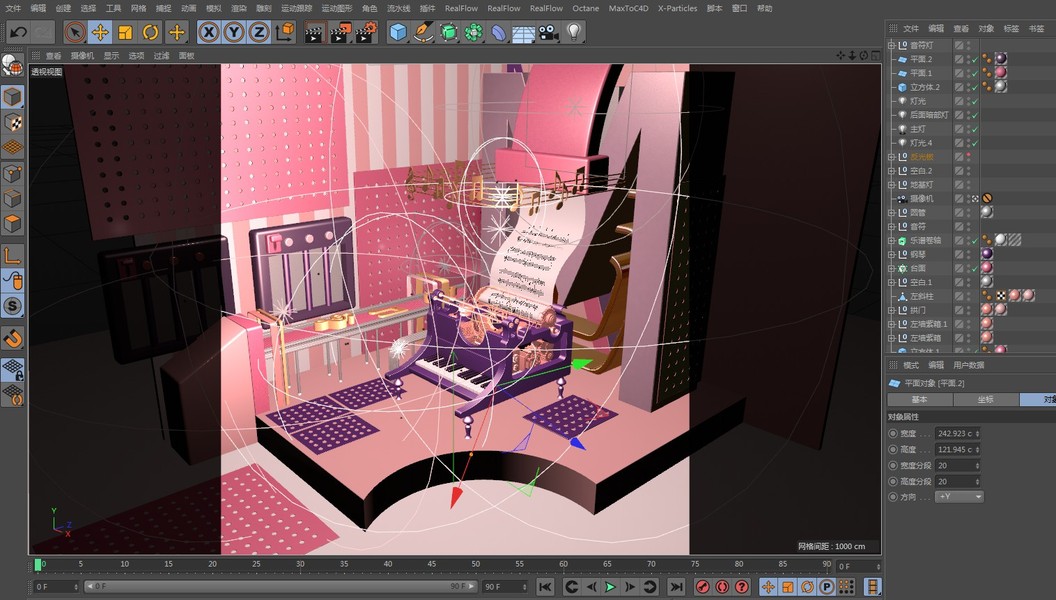Screen dimensions: 1056x600
Task: Activate the Move tool in top toolbar
Action: (100, 32)
